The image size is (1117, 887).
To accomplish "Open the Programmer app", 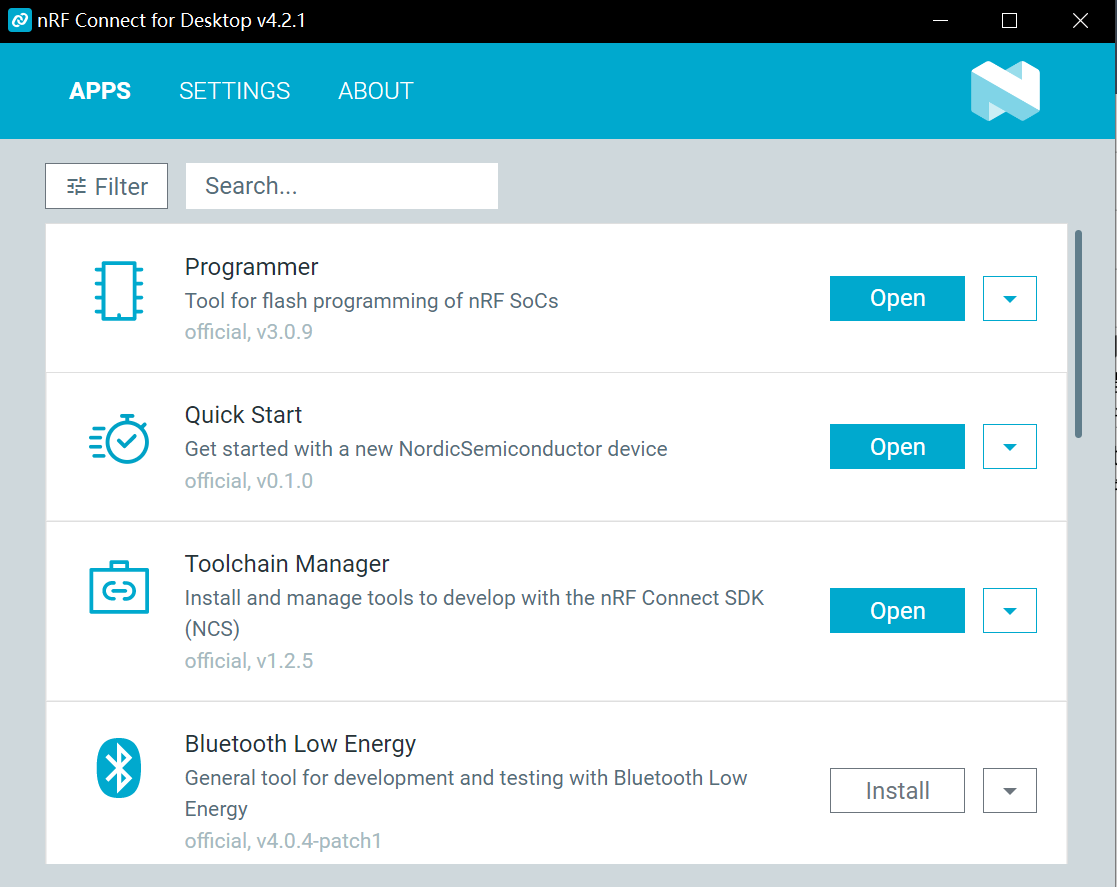I will pyautogui.click(x=897, y=299).
